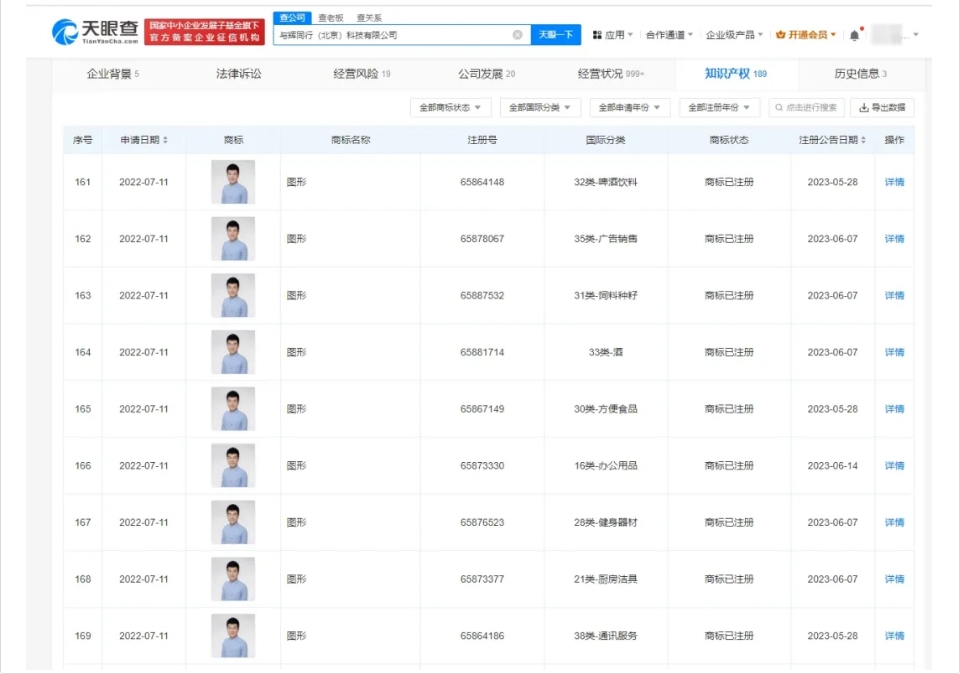This screenshot has height=674, width=960.
Task: Click the 35类-广告销售 classification cell
Action: click(606, 239)
